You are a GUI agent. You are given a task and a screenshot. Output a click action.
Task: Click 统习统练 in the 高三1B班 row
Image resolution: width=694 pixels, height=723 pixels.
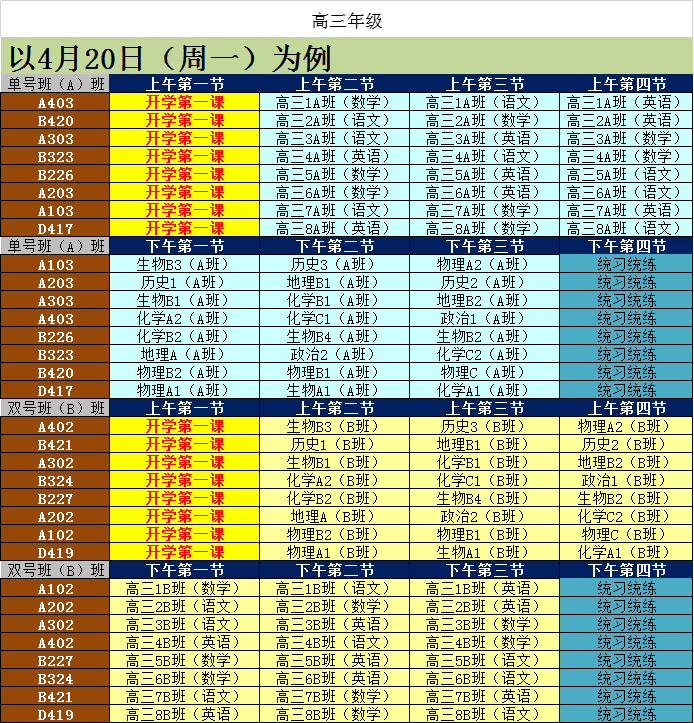tap(626, 588)
